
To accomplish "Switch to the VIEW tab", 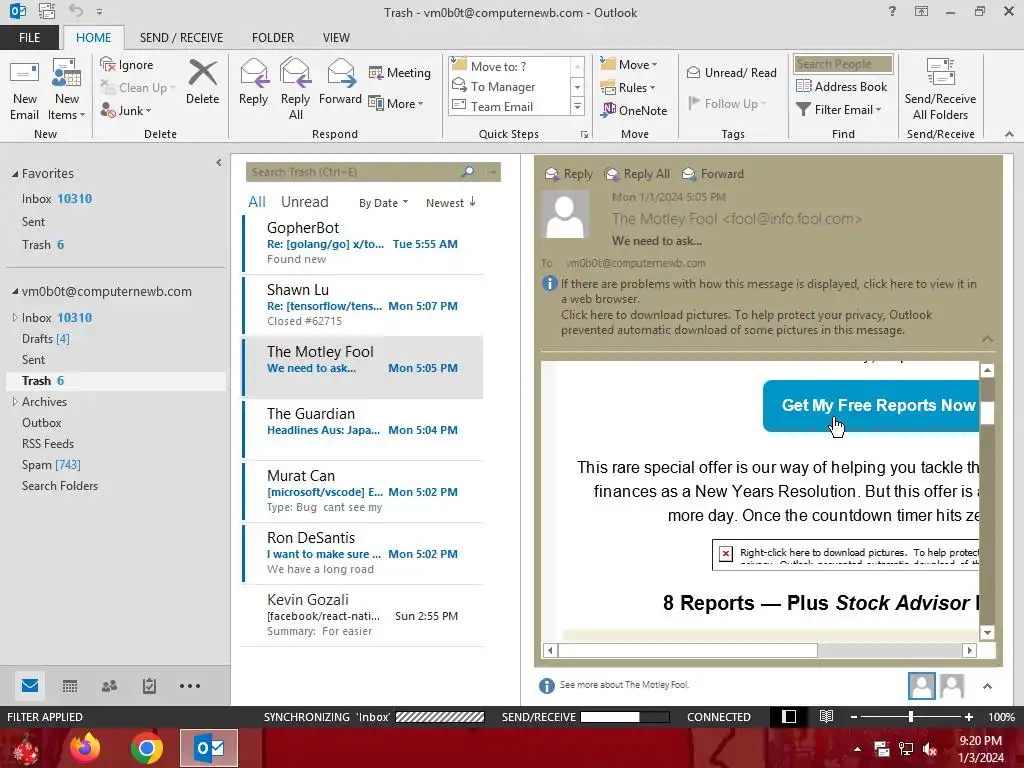I will [x=336, y=37].
